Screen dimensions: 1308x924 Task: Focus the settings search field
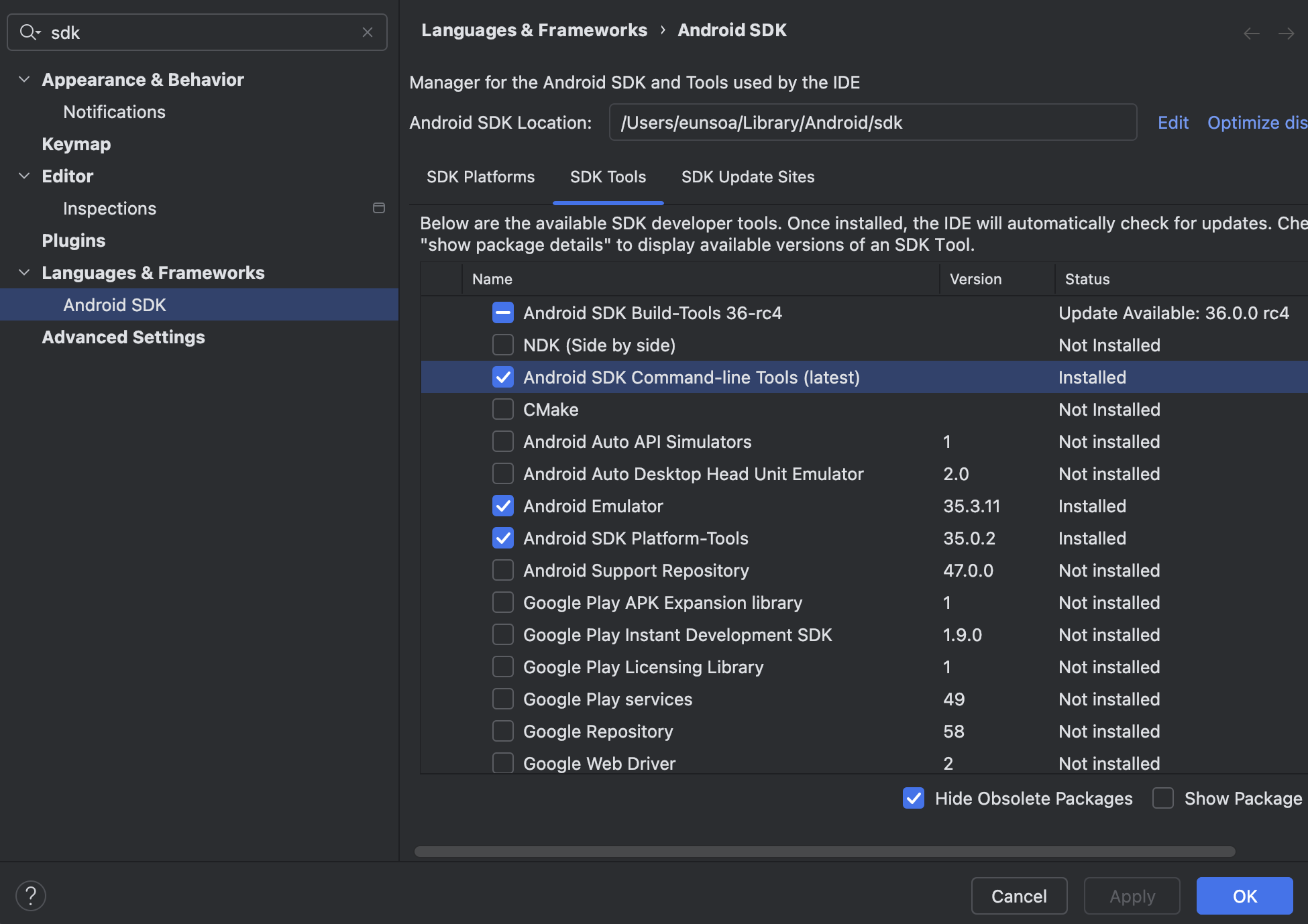pyautogui.click(x=197, y=32)
